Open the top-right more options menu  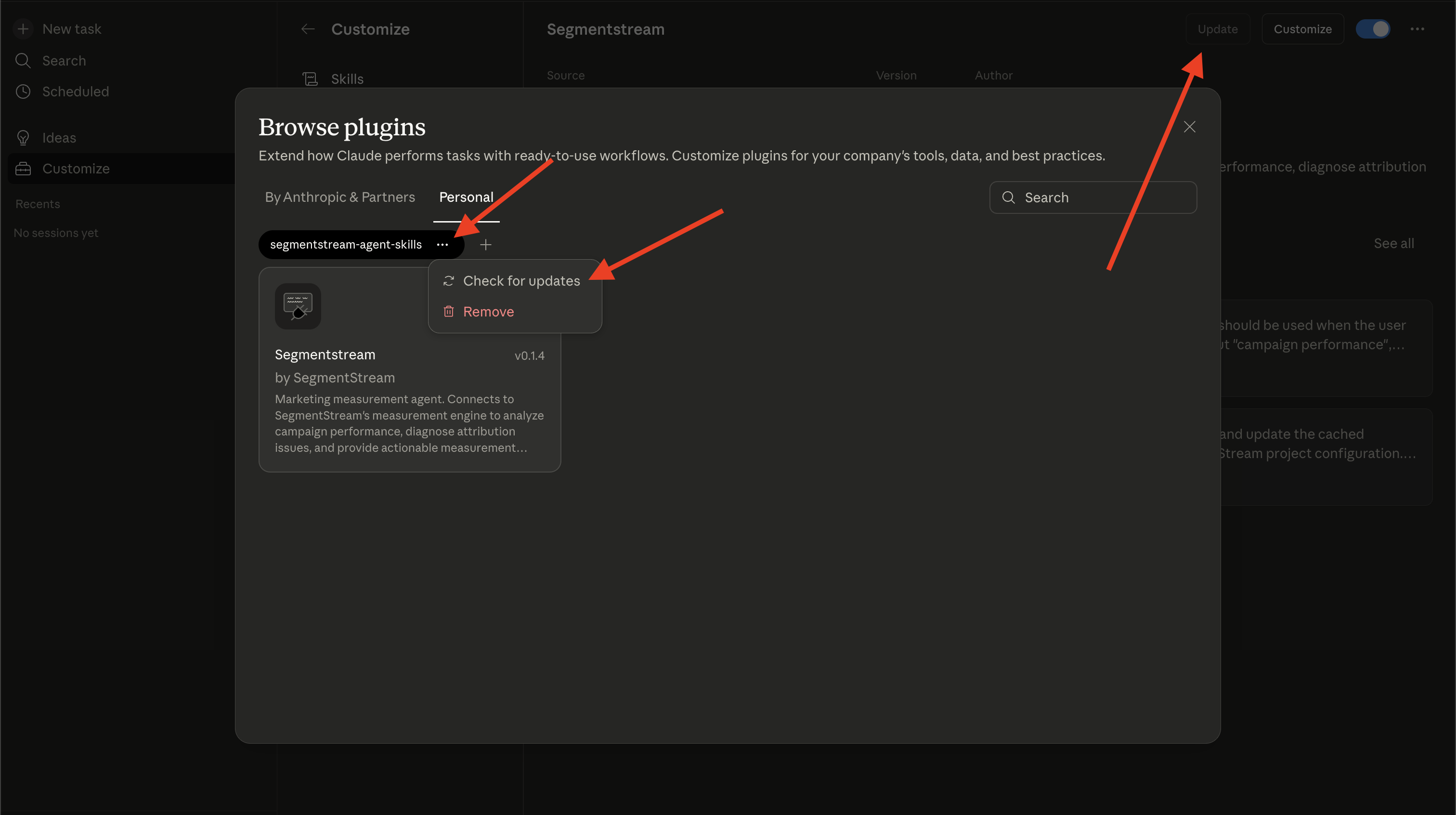coord(1417,29)
